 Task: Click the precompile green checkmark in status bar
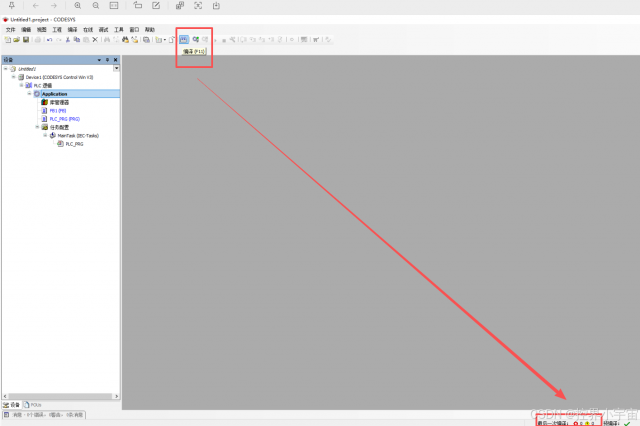[x=627, y=424]
